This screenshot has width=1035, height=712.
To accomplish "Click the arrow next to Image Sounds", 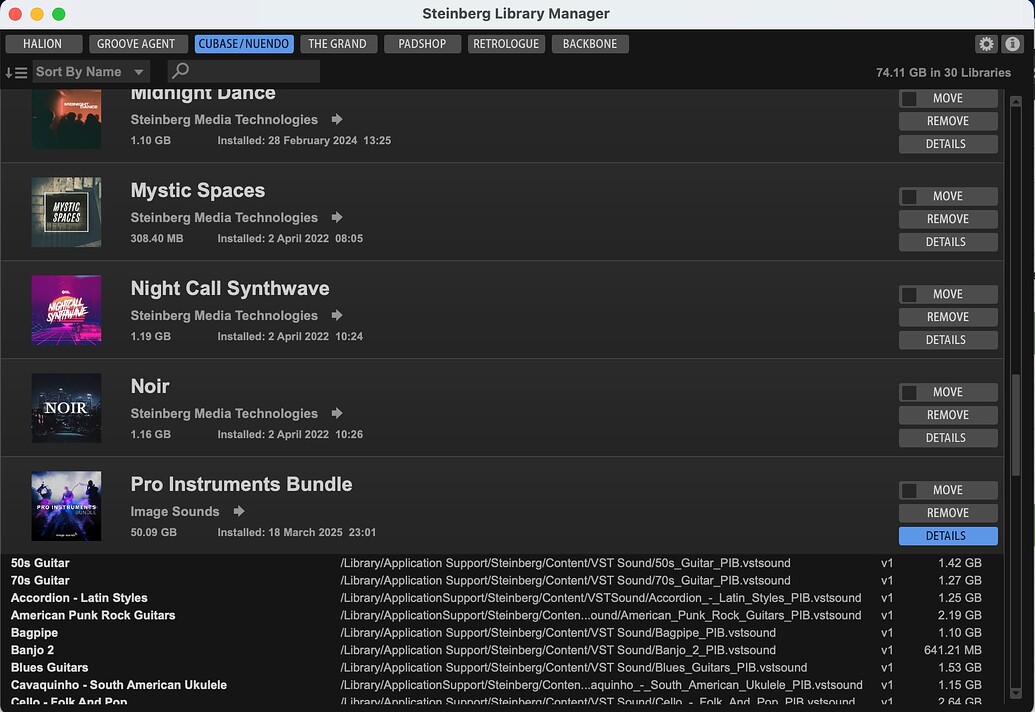I will click(x=239, y=512).
